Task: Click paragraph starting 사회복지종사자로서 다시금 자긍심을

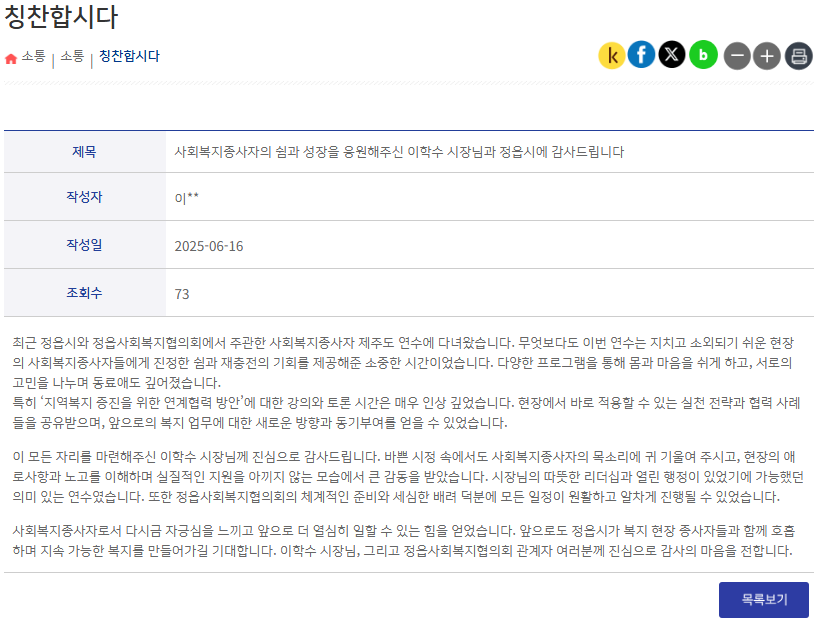Action: tap(403, 541)
